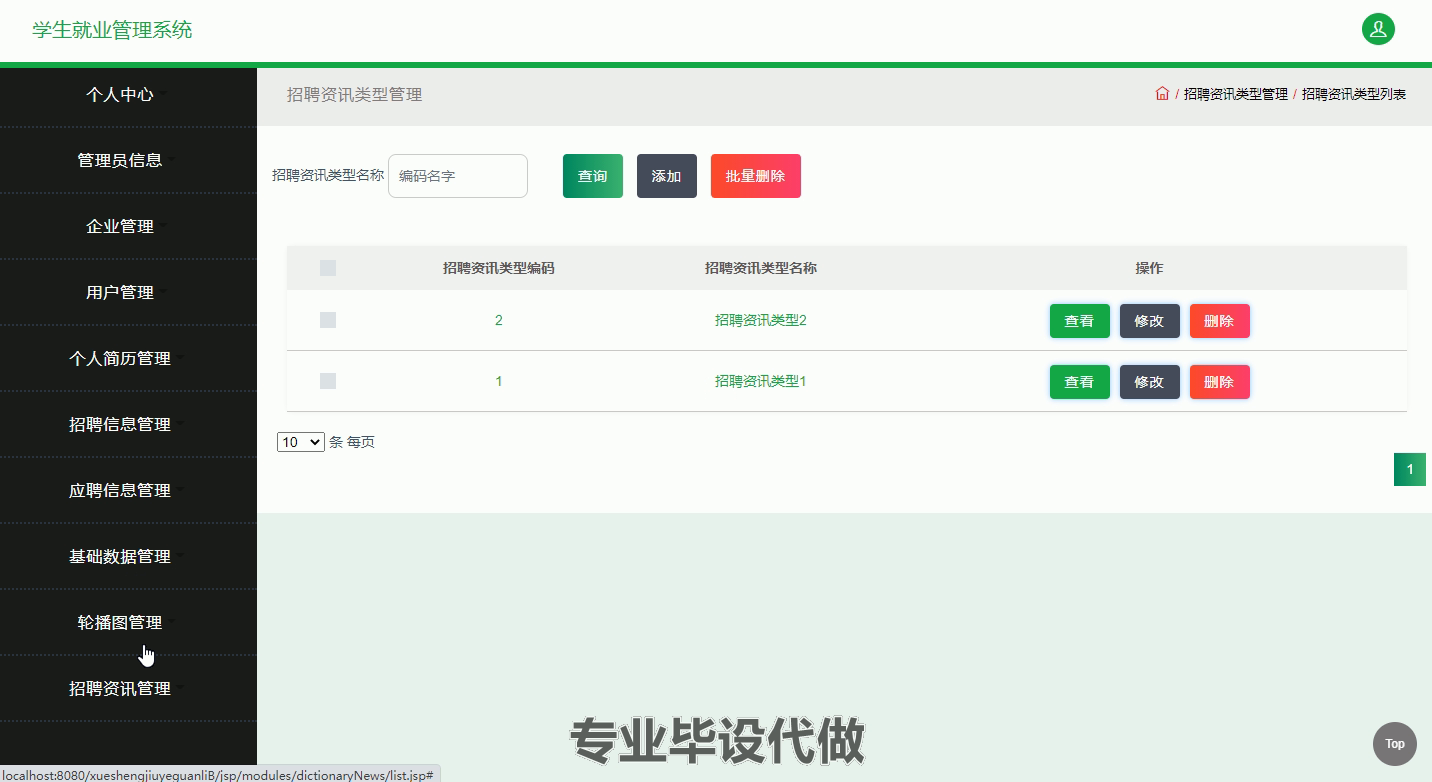Click the Top scroll-up button
This screenshot has height=782, width=1432.
point(1394,744)
